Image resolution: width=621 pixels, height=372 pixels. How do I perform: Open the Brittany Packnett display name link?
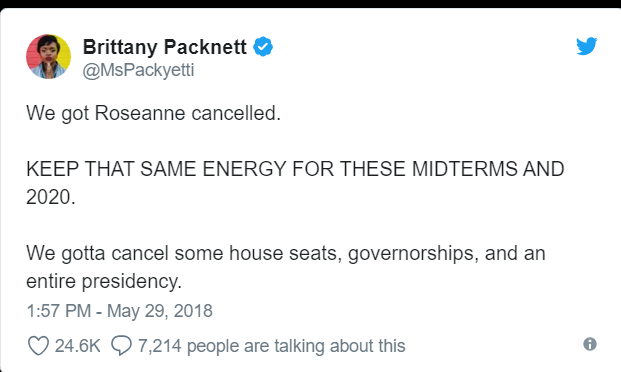(164, 47)
